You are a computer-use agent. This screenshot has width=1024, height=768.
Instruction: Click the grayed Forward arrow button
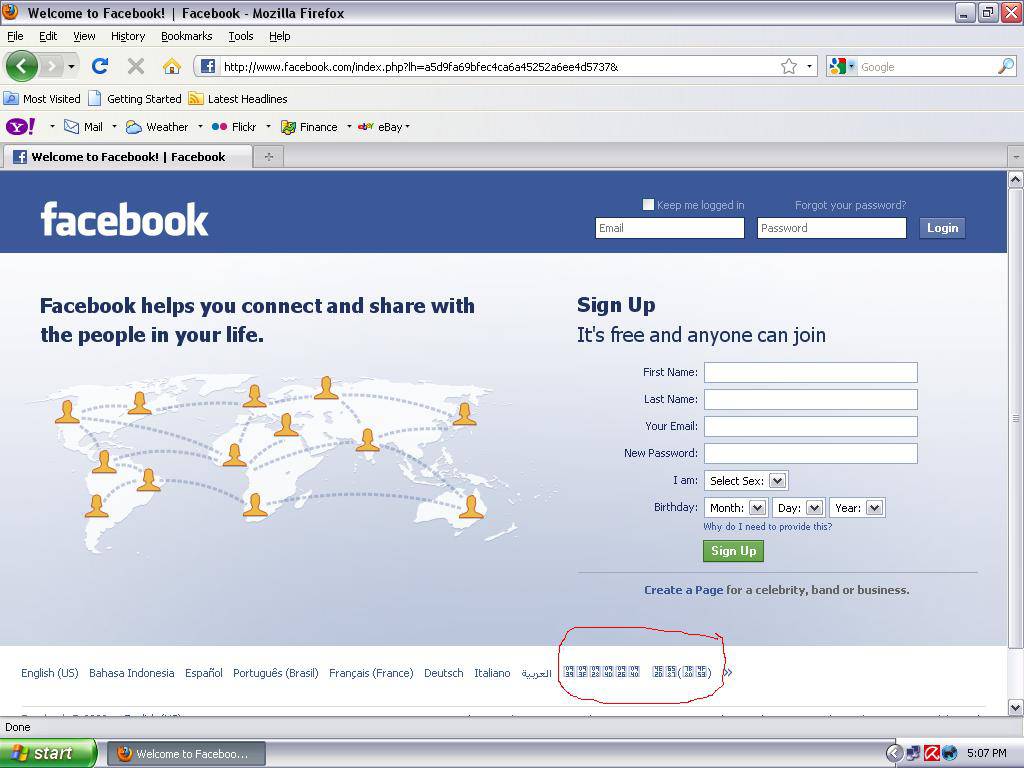pos(51,66)
